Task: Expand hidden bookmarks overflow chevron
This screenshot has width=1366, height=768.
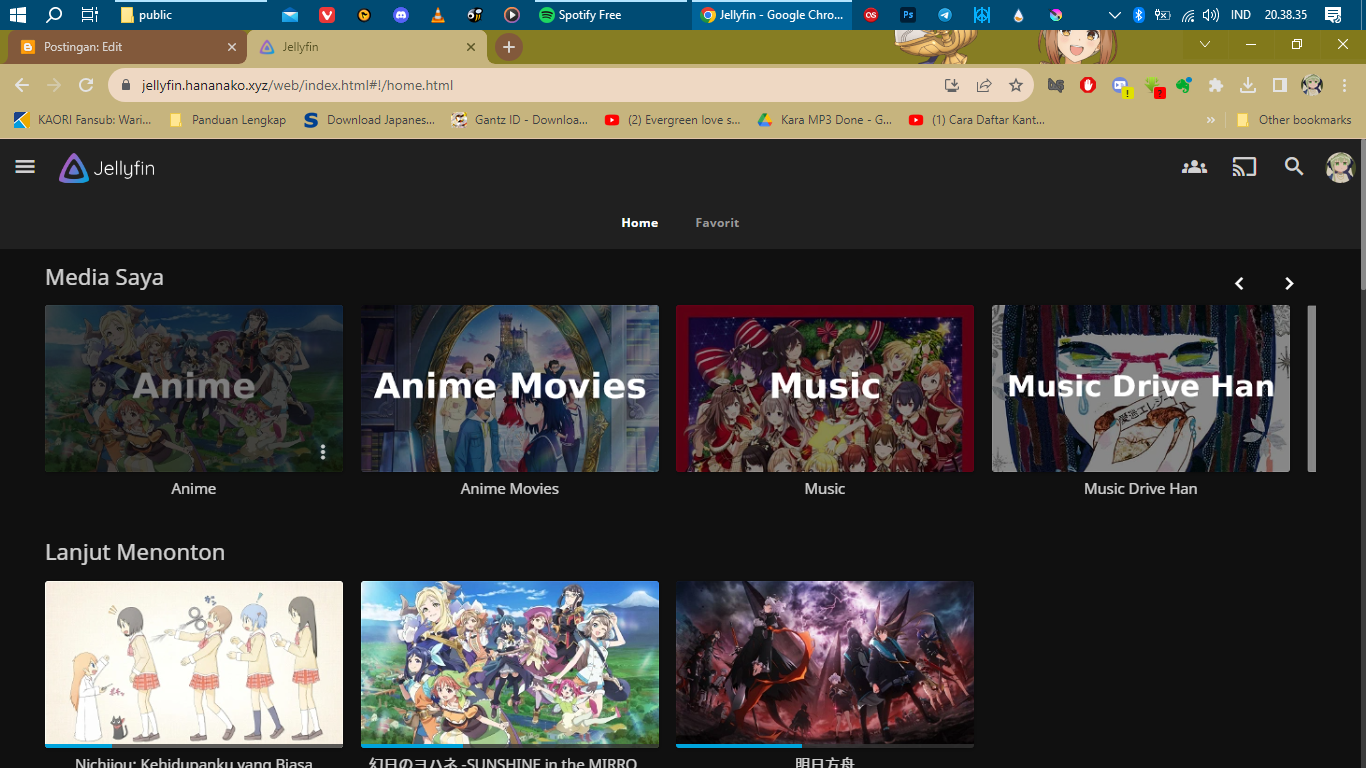Action: tap(1212, 120)
